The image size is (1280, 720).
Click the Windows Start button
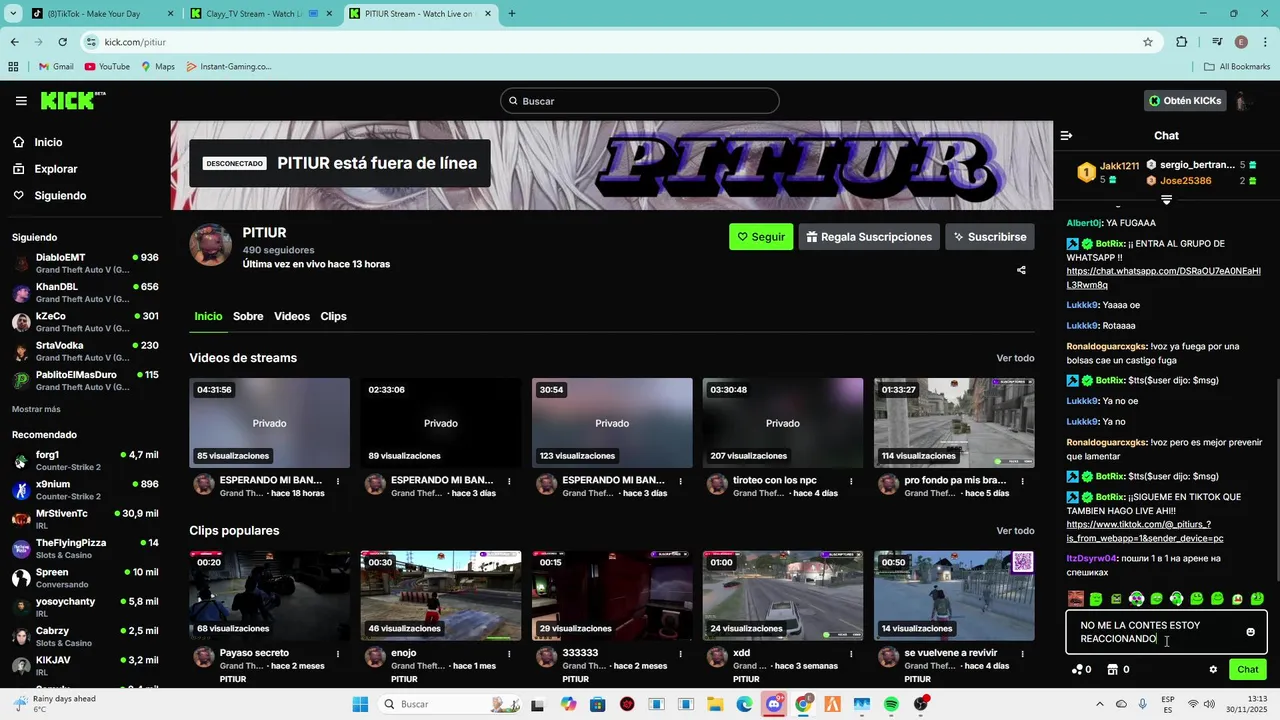pyautogui.click(x=360, y=704)
